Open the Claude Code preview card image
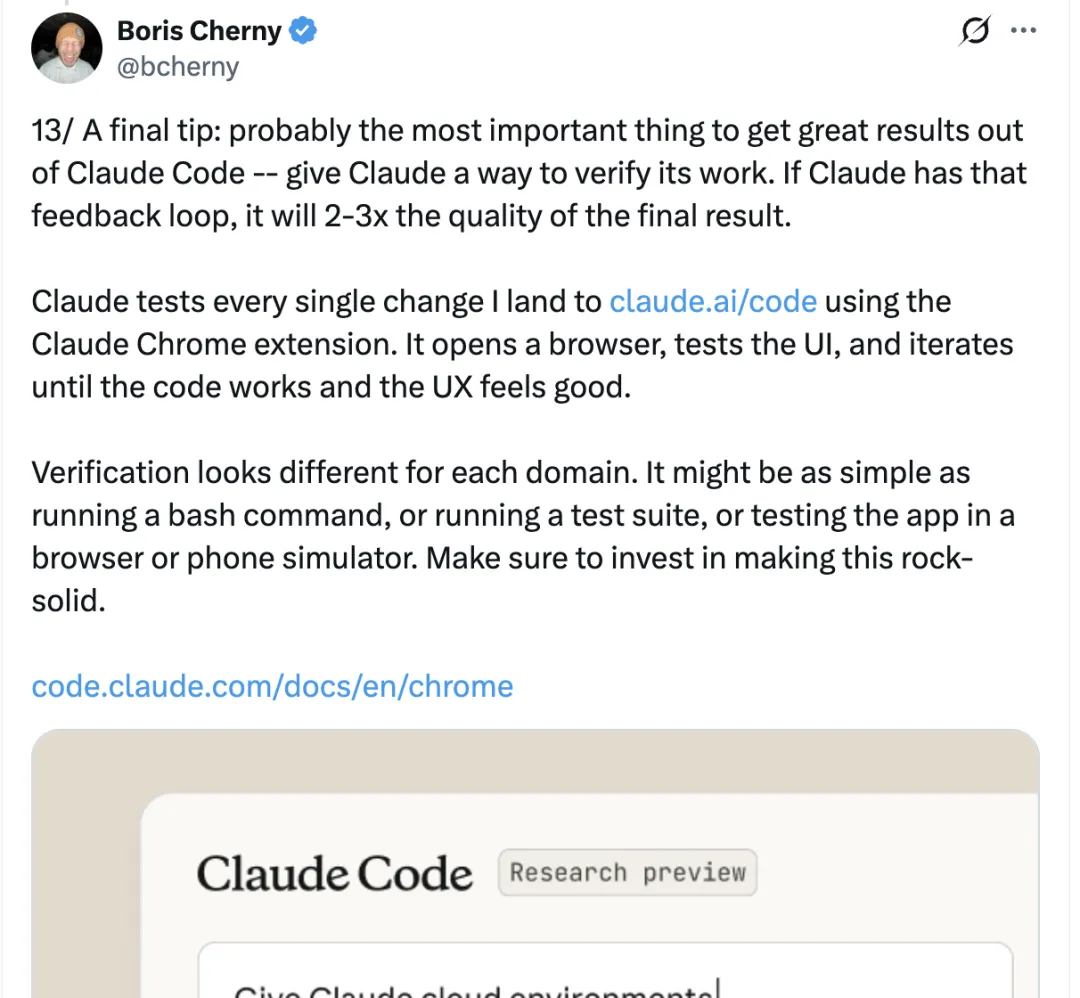 tap(535, 864)
